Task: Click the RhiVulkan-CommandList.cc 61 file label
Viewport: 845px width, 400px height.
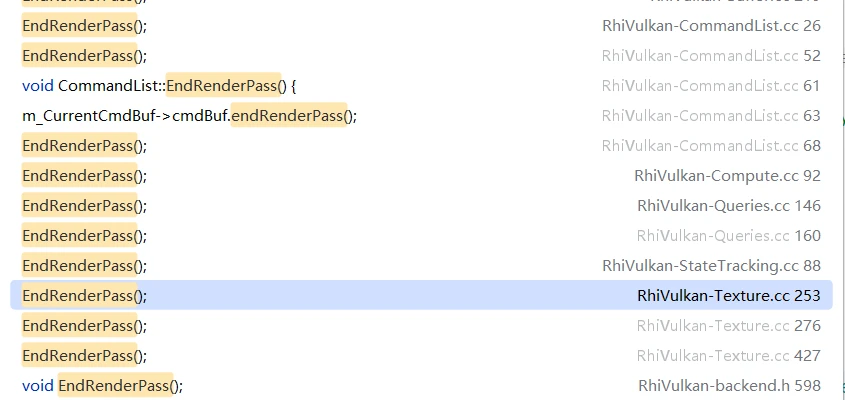Action: (711, 86)
